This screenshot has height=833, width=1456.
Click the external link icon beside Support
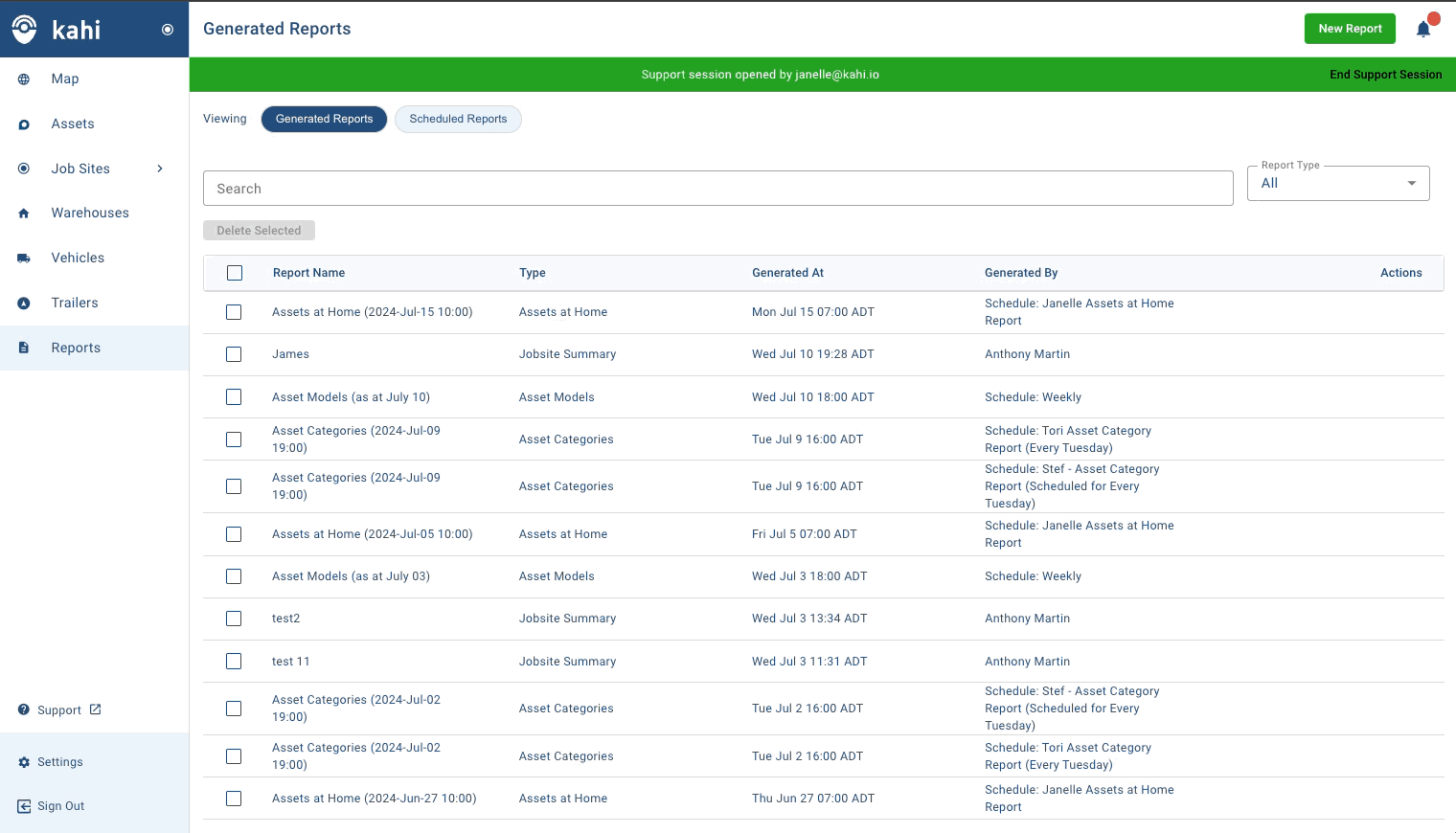point(96,709)
